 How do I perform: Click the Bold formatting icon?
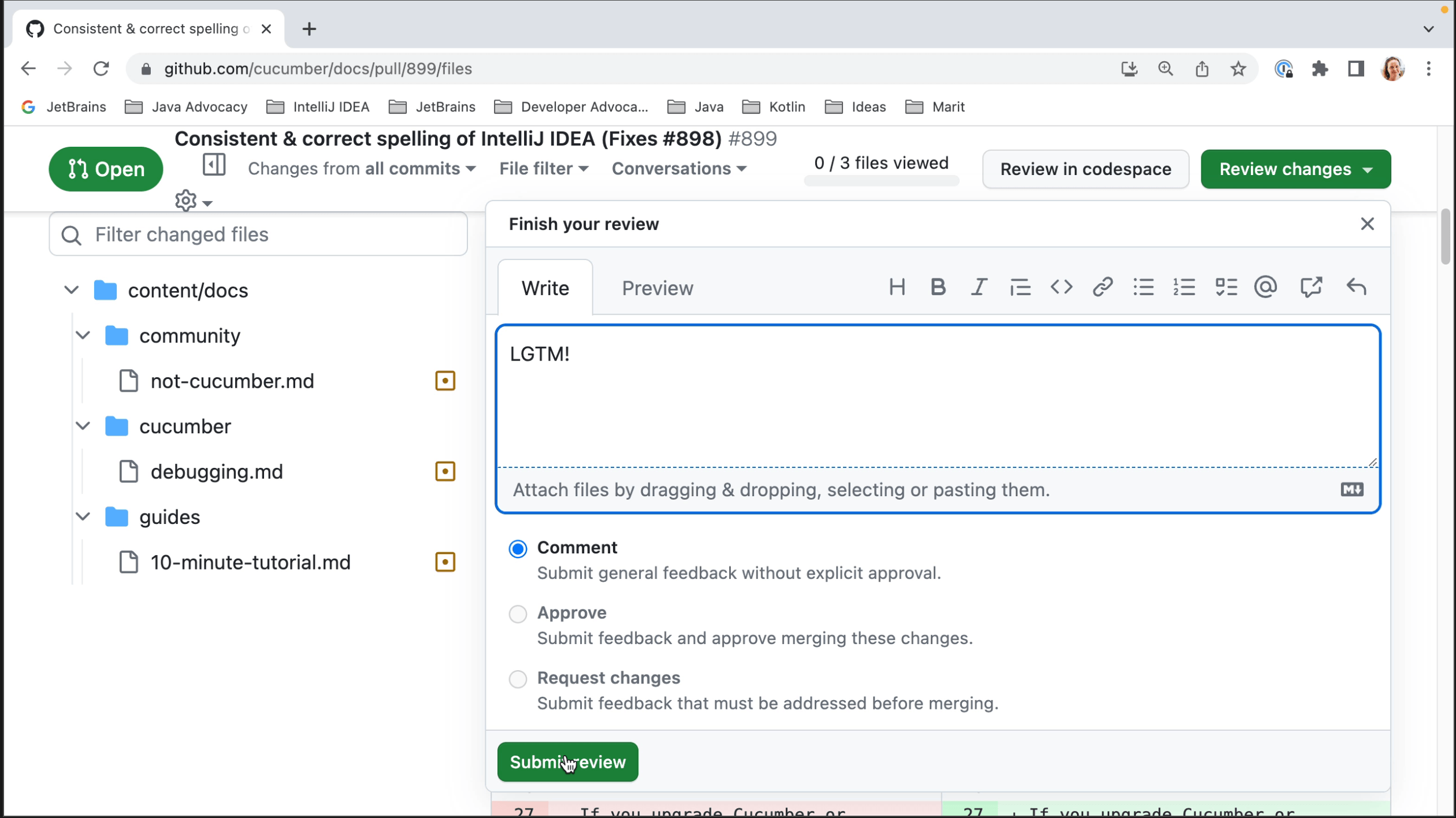click(x=938, y=287)
